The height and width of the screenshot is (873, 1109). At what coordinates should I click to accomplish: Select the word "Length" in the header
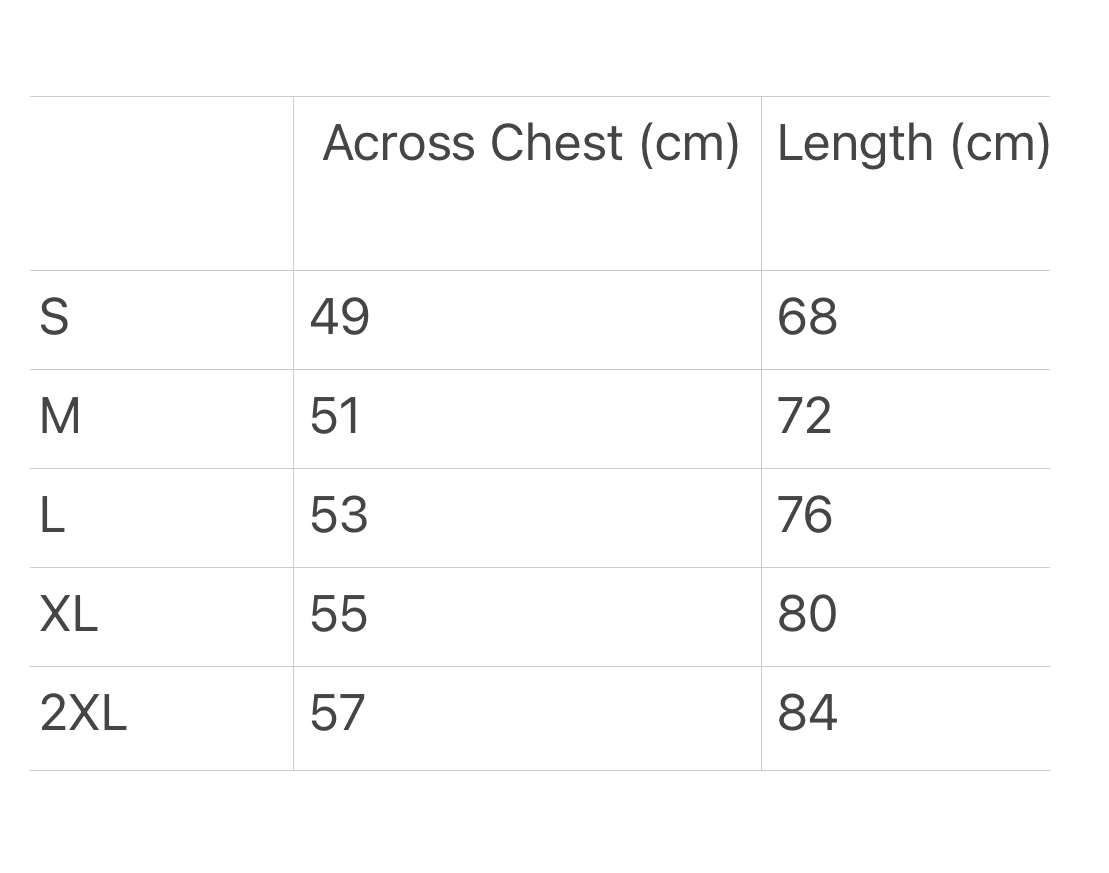pos(855,143)
